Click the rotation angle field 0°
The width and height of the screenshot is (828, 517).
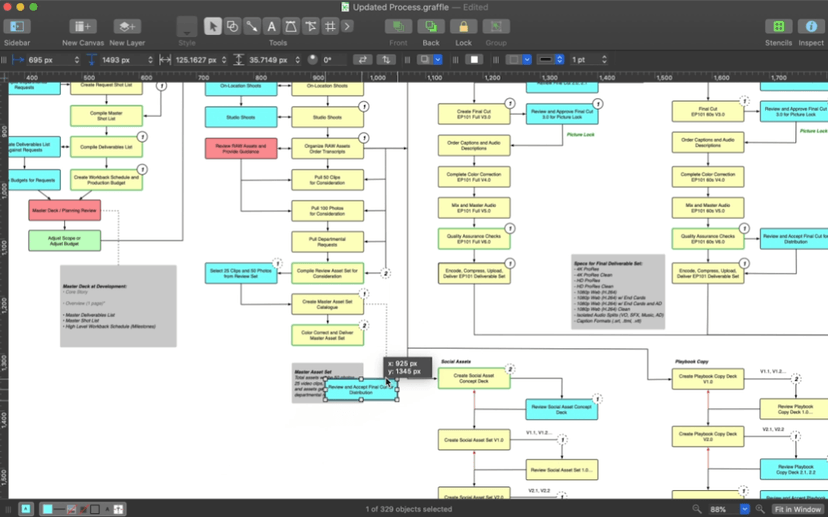click(x=334, y=60)
